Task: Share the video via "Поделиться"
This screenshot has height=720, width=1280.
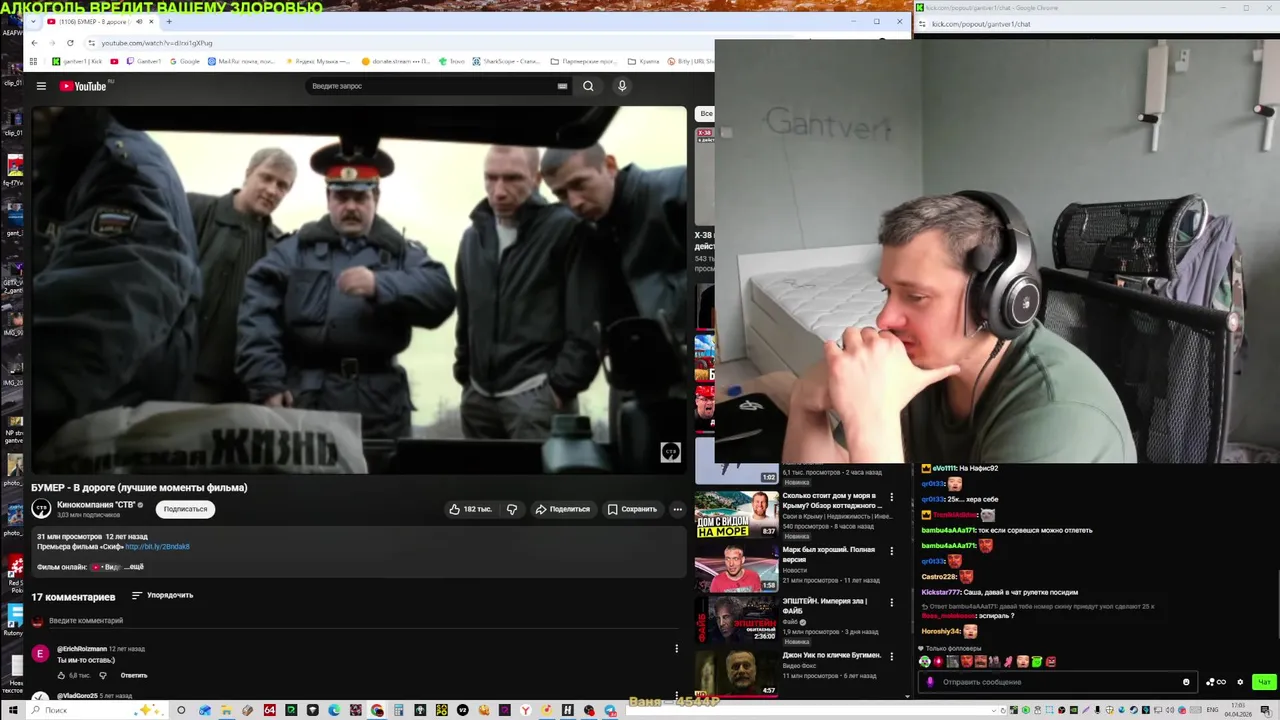Action: tap(562, 509)
